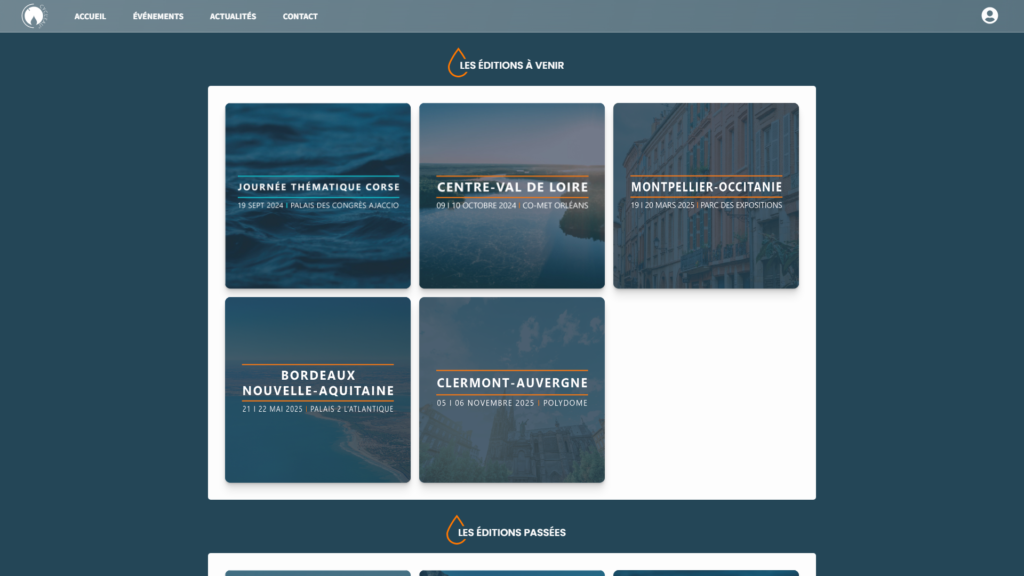The image size is (1024, 576).
Task: Click the 'Les éditions passées' heading
Action: (511, 532)
